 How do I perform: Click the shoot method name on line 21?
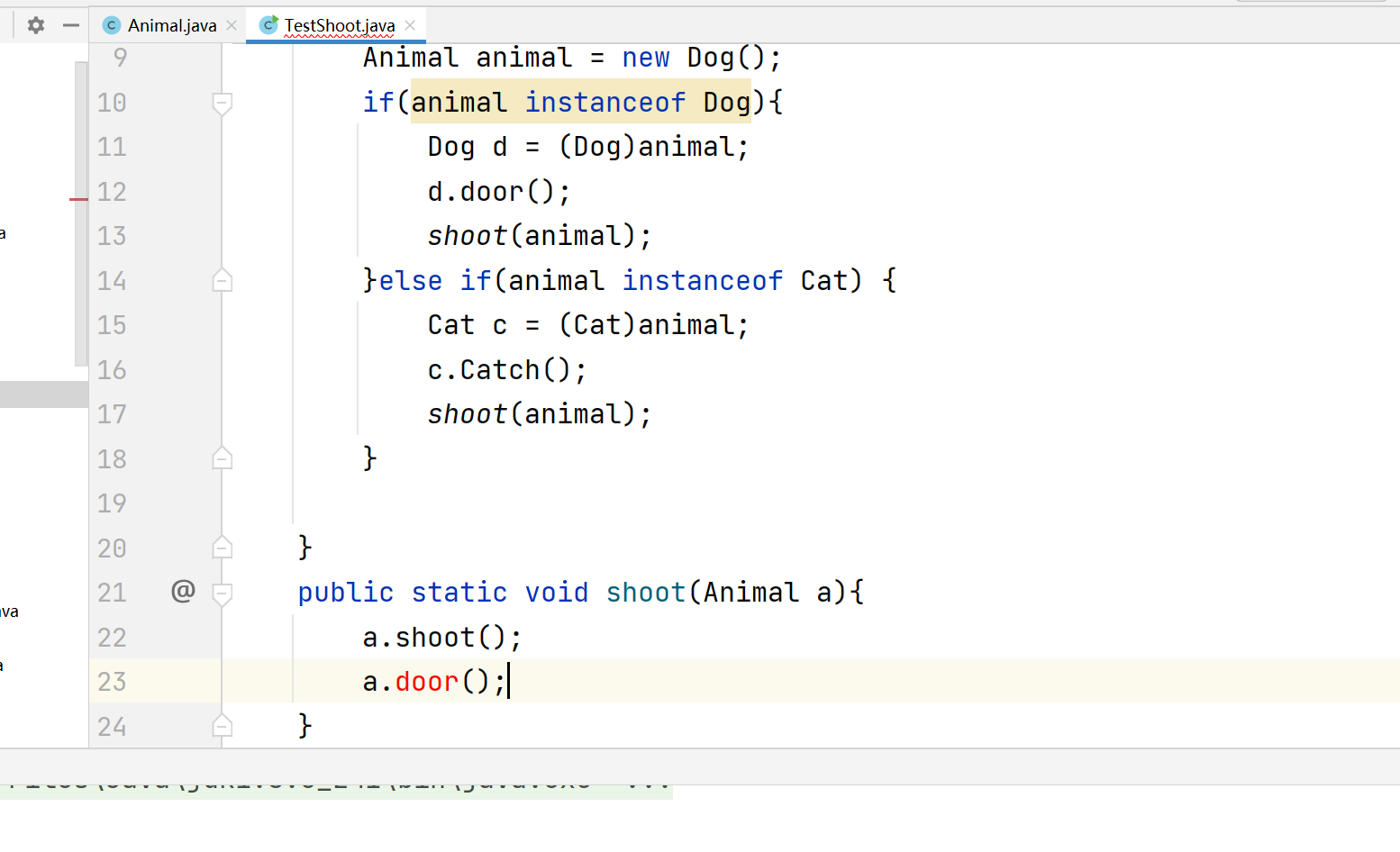click(645, 593)
